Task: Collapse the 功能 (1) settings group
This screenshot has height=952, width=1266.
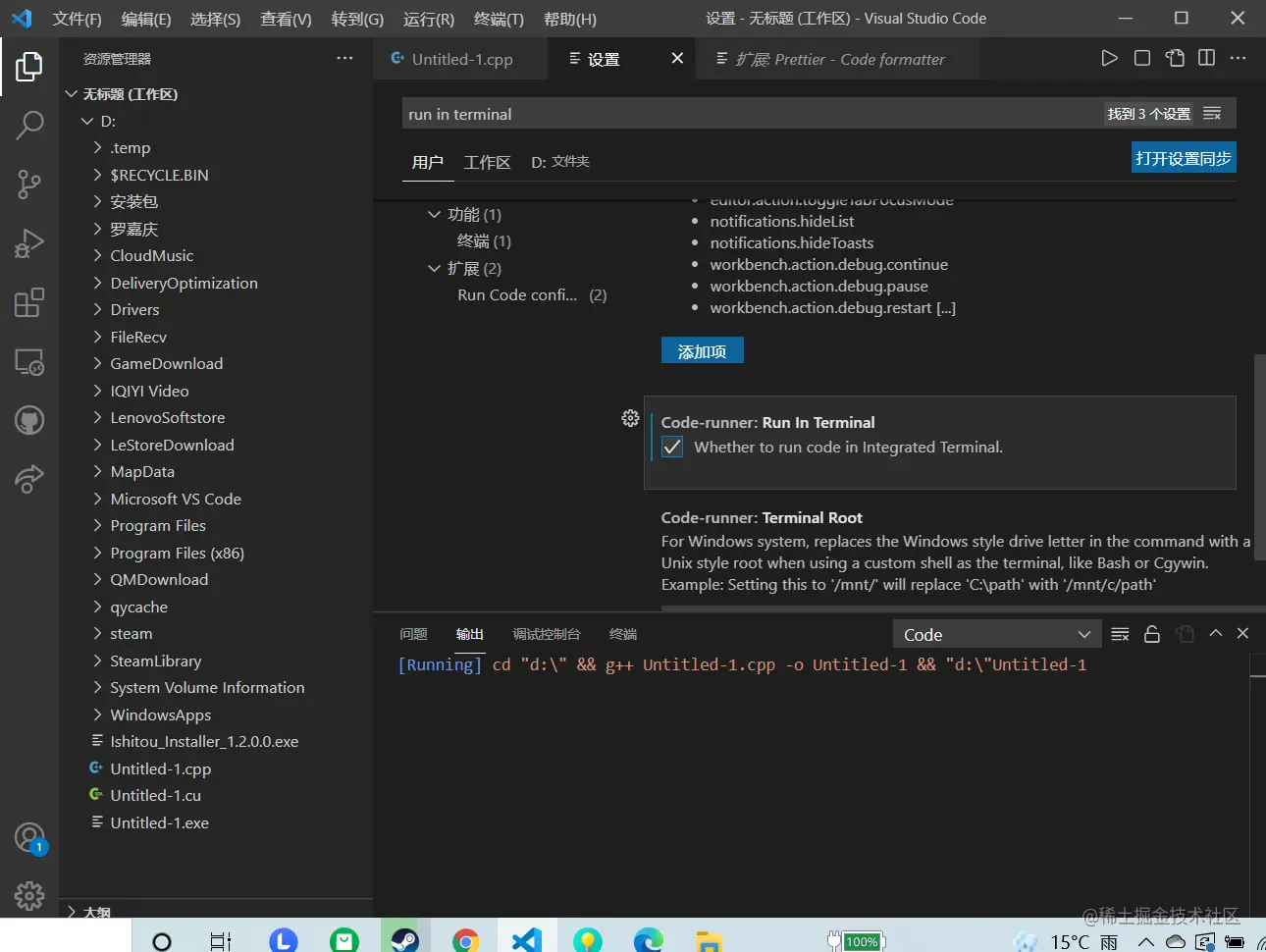Action: (x=435, y=214)
